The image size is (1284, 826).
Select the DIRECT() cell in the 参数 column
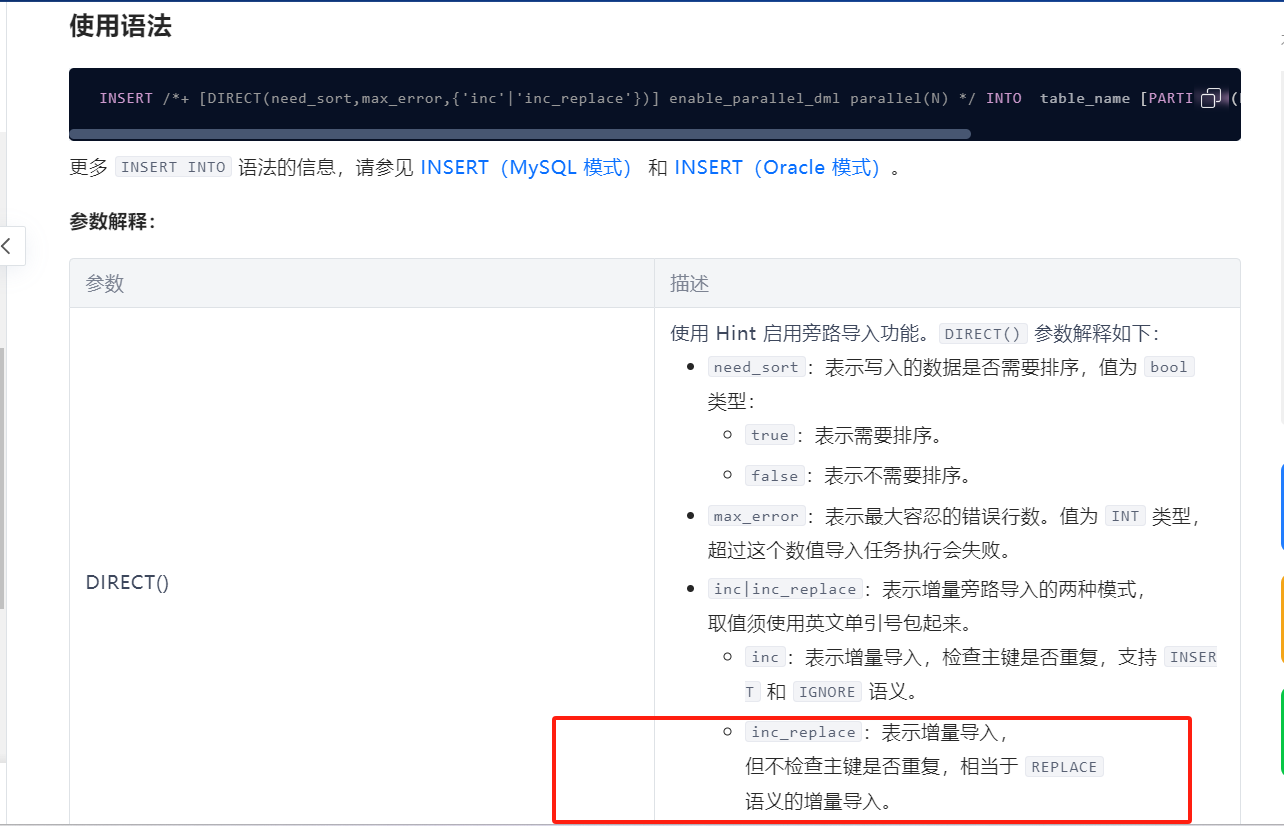click(x=127, y=582)
